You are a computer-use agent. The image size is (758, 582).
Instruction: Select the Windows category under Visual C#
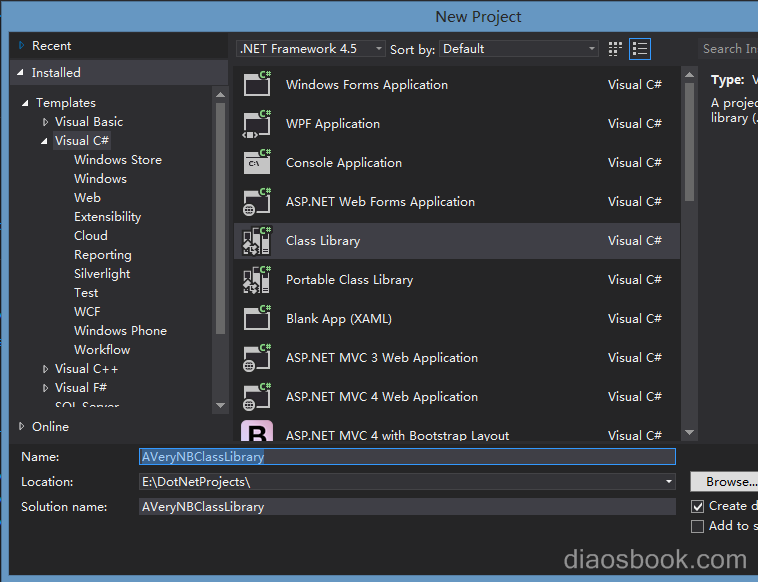pyautogui.click(x=100, y=178)
